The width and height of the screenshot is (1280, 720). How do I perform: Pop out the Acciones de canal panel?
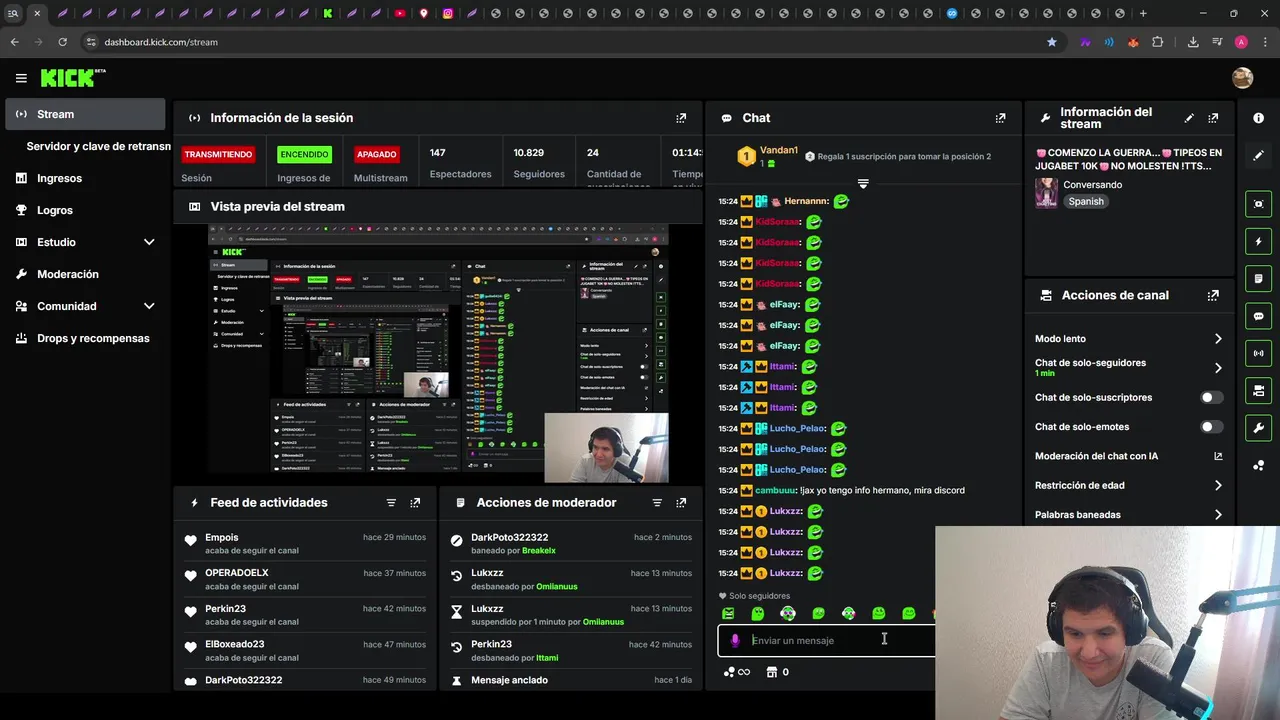[1213, 295]
